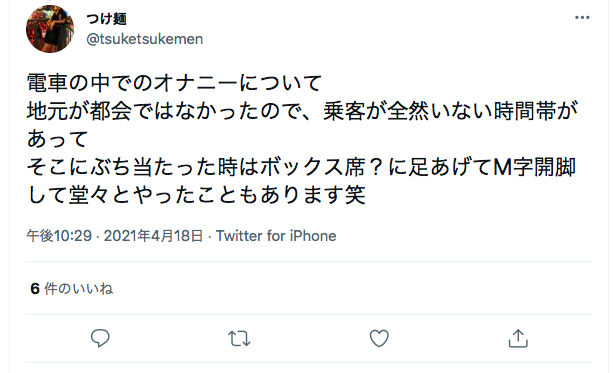616x373 pixels.
Task: Click the short line あって in the tweet
Action: point(57,139)
